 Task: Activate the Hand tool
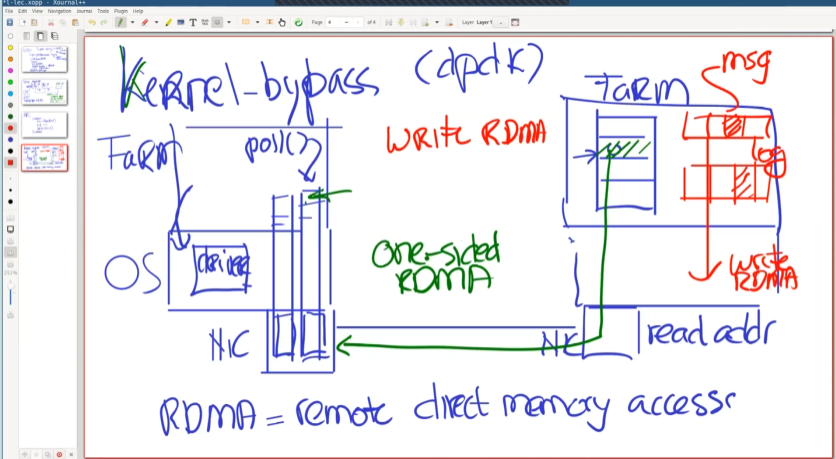(281, 22)
